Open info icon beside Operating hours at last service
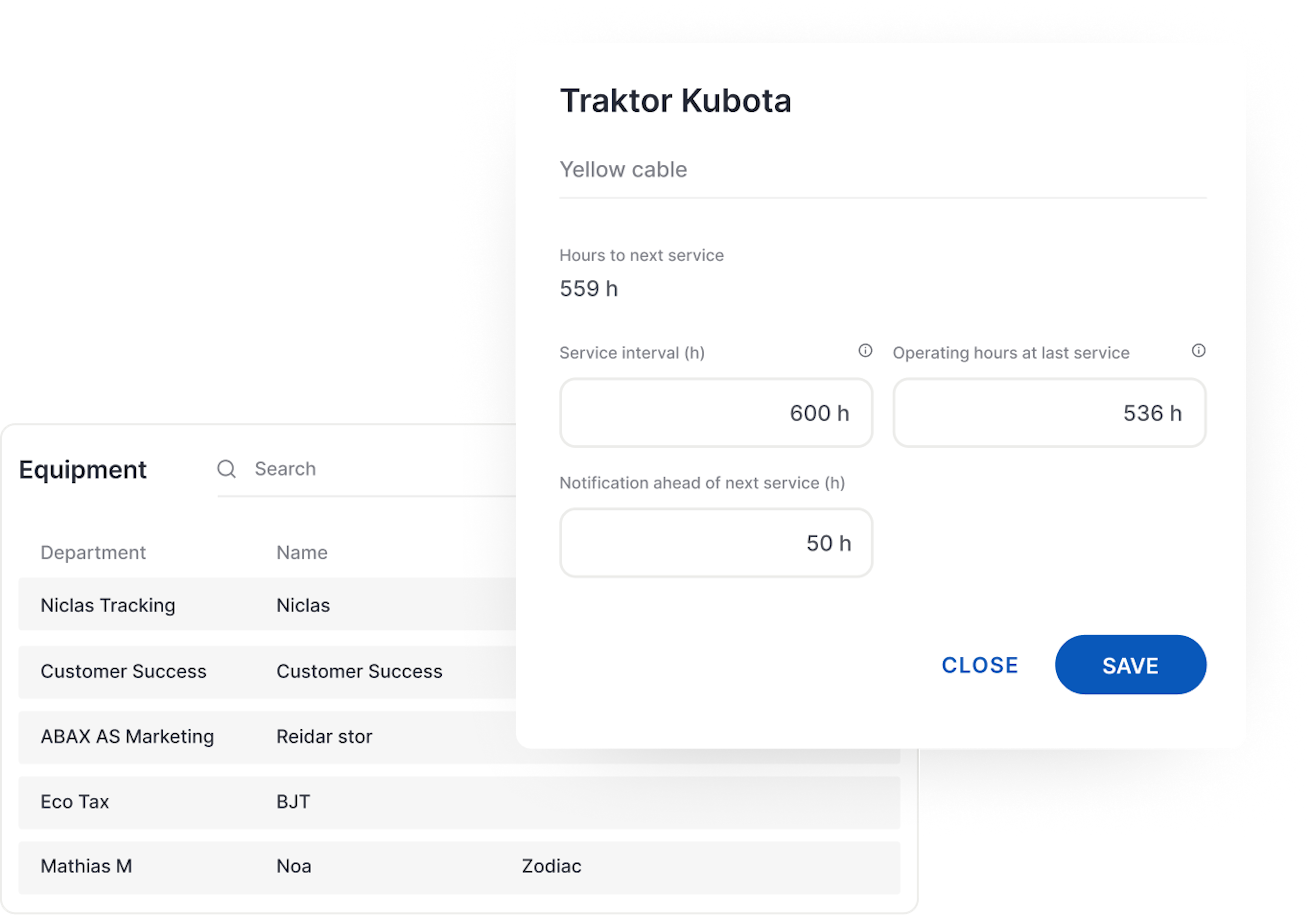The image size is (1312, 915). 1198,351
